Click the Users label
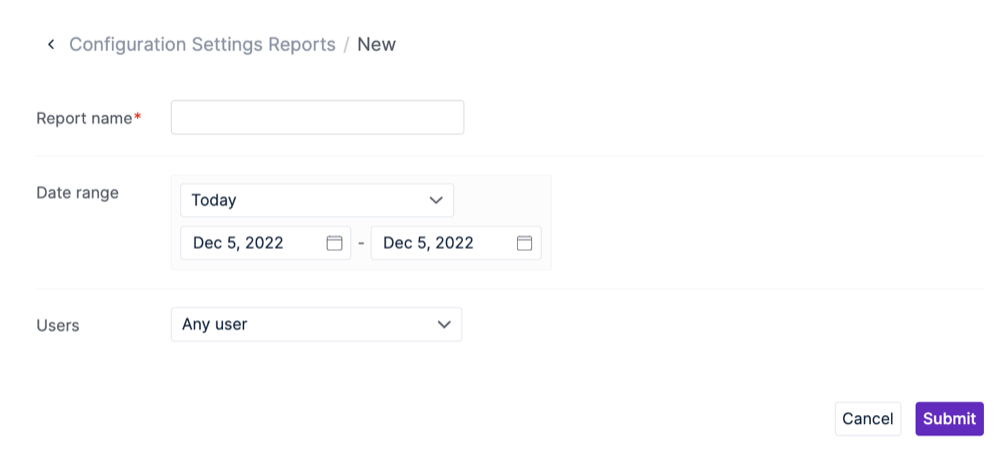The height and width of the screenshot is (452, 999). click(x=58, y=326)
